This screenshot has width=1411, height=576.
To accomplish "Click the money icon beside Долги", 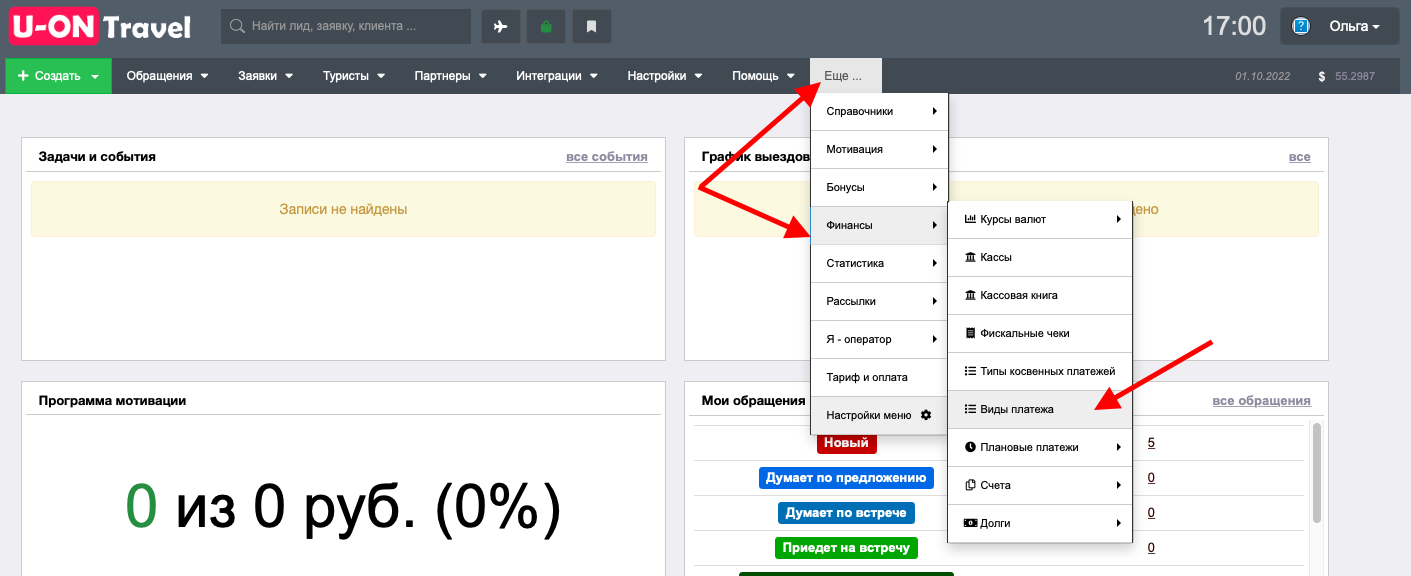I will click(x=970, y=523).
